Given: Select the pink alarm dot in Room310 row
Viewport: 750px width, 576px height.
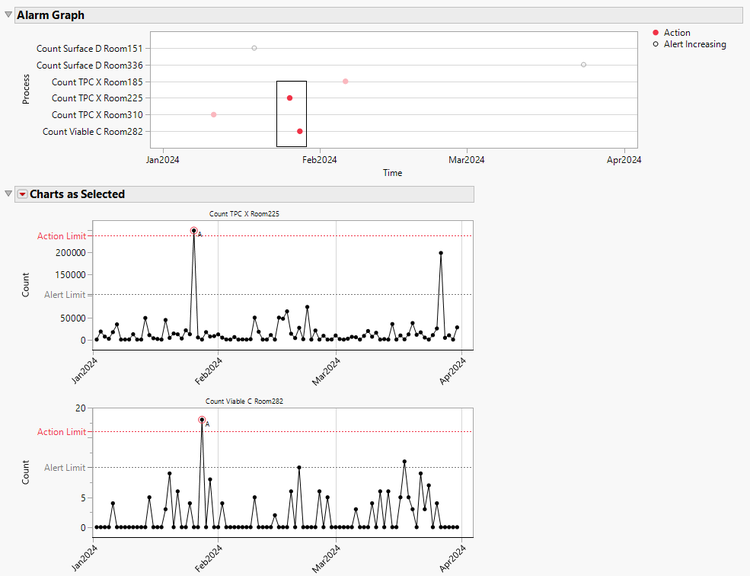Looking at the screenshot, I should tap(214, 115).
